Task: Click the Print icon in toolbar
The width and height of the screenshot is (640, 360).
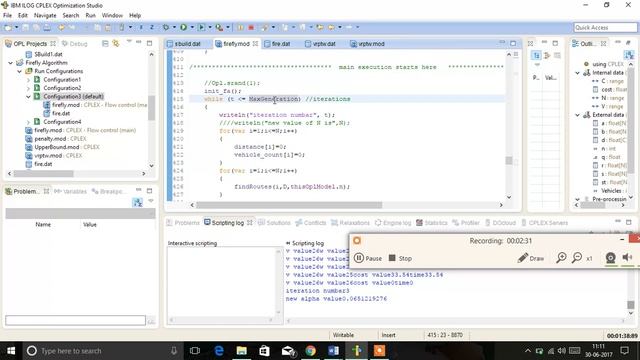Action: pos(47,27)
